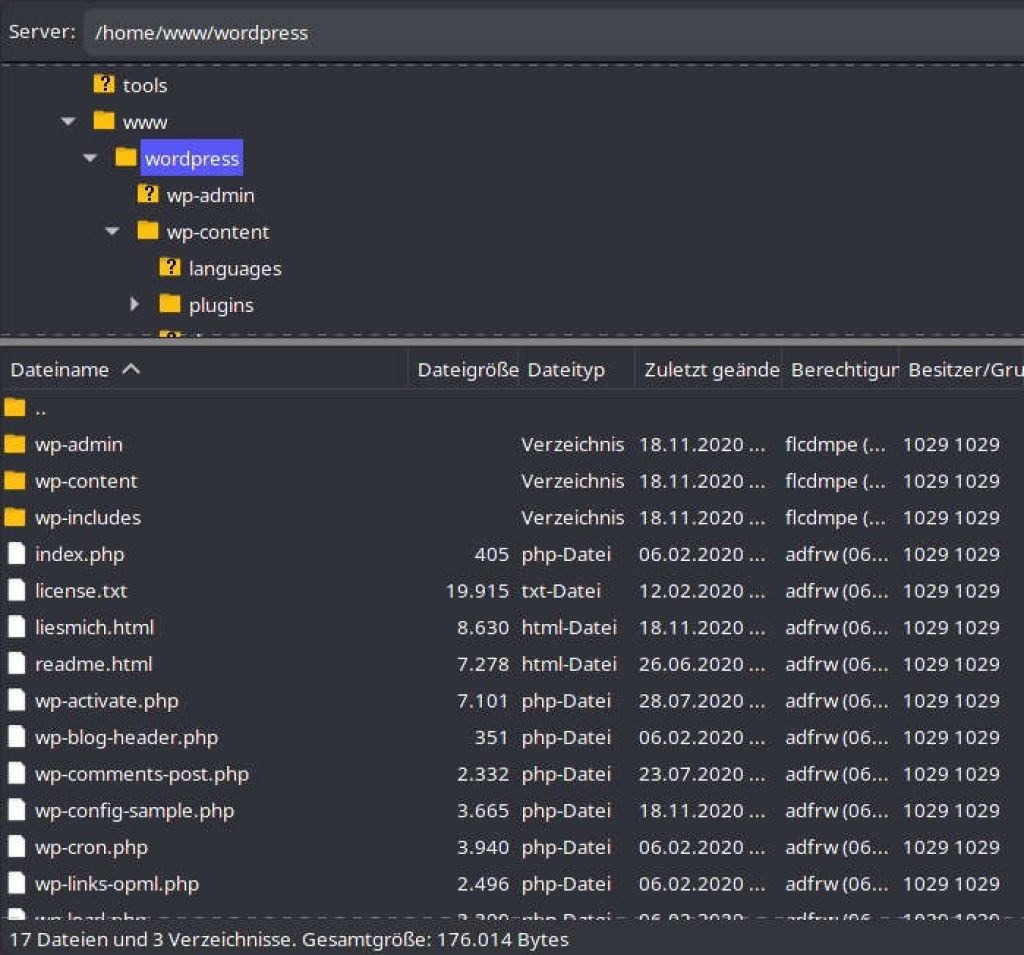Screen dimensions: 1024x955
Task: Click the tools folder question-mark icon
Action: [104, 84]
